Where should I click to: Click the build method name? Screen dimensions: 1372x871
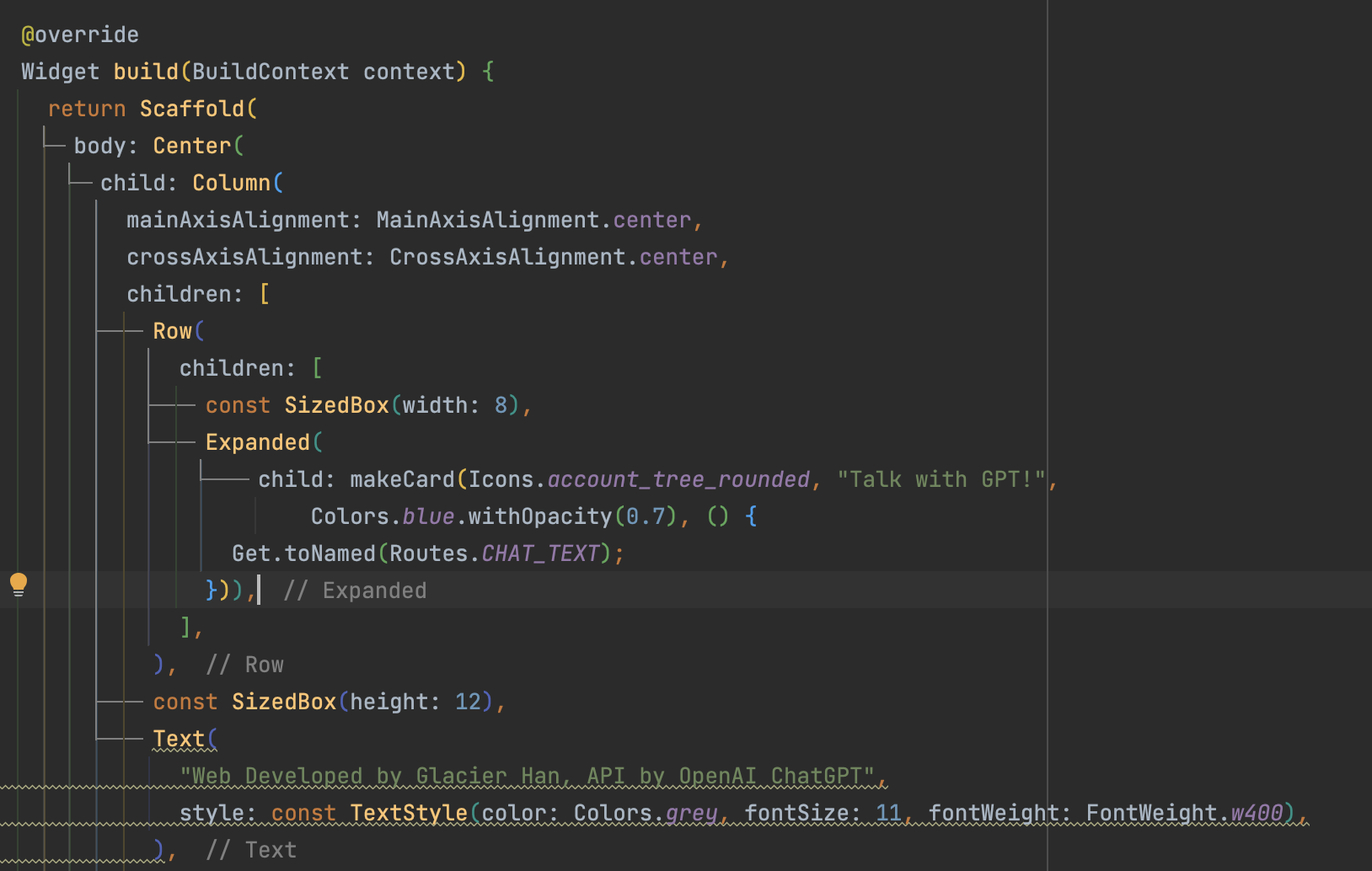[146, 72]
